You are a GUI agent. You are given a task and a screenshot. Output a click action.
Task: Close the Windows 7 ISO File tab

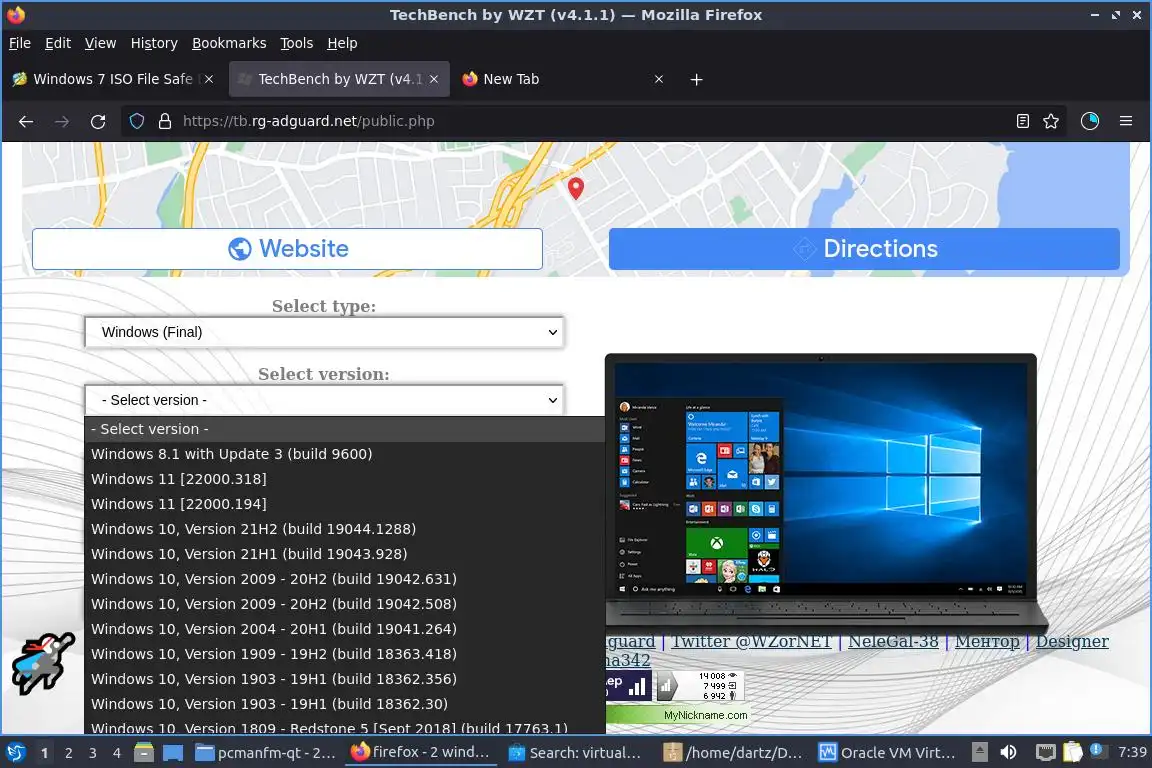209,79
